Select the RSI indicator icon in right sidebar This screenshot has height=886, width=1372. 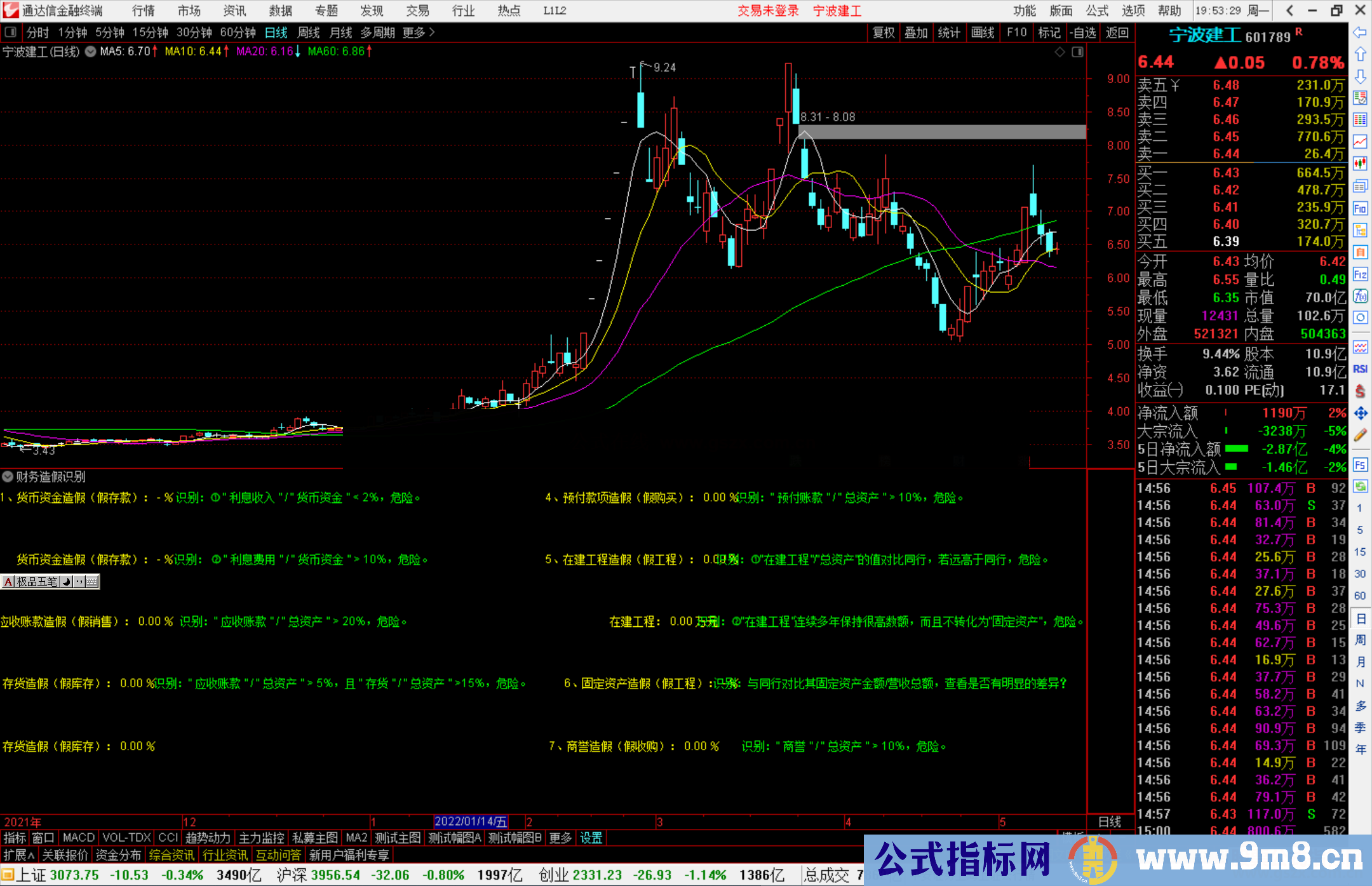click(x=1361, y=368)
